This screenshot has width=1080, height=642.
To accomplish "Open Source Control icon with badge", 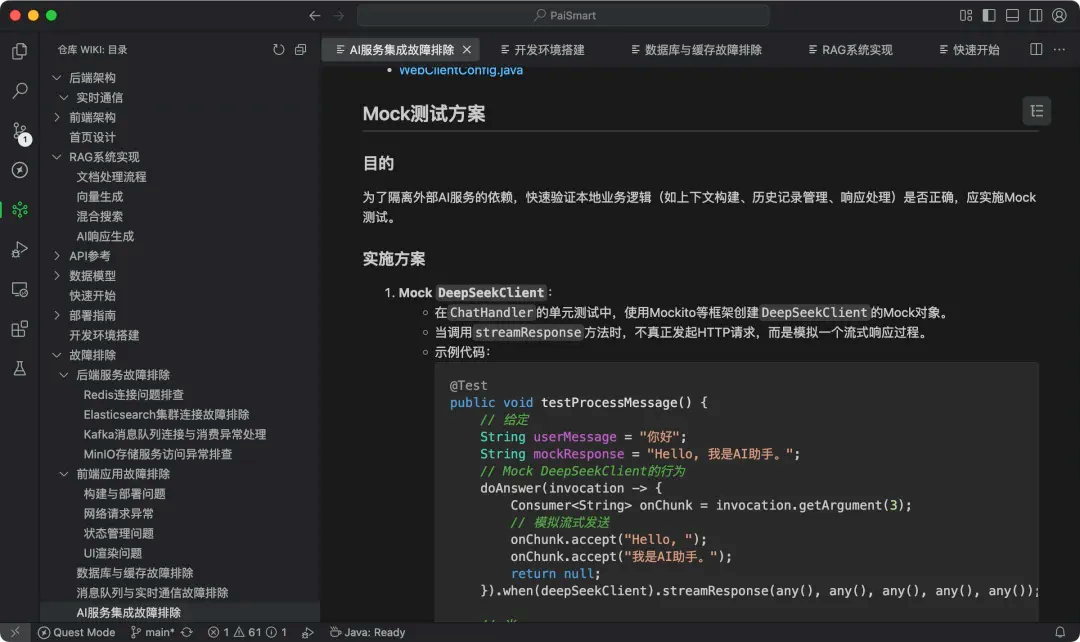I will (x=20, y=132).
